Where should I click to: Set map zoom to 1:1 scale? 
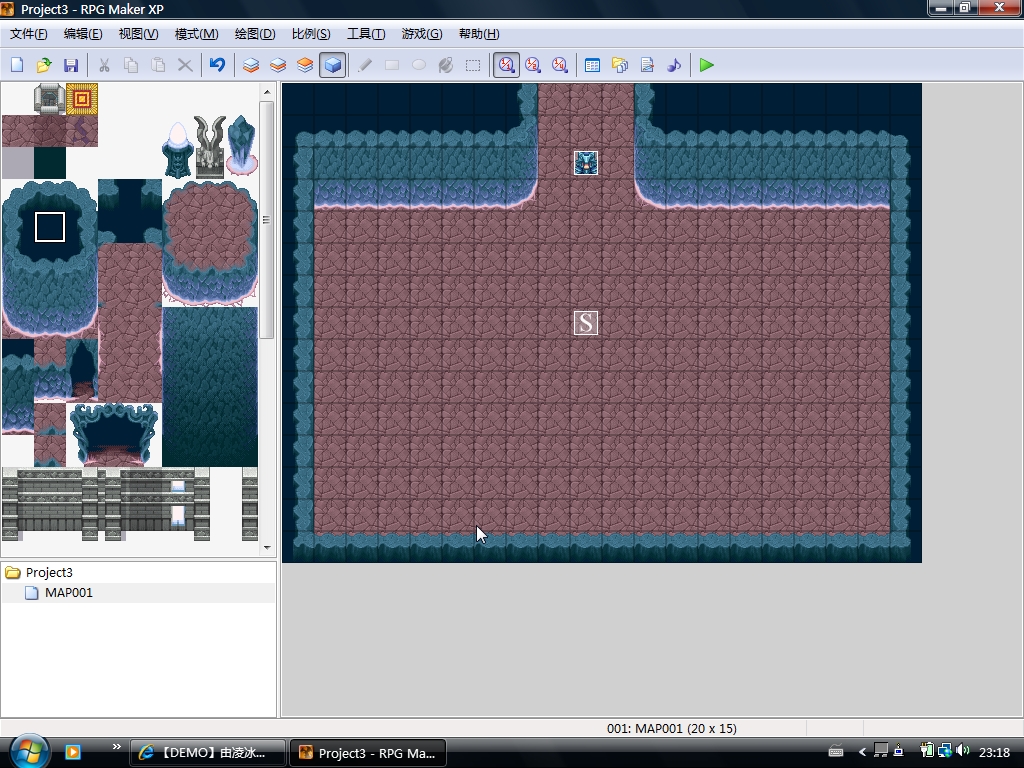[506, 65]
